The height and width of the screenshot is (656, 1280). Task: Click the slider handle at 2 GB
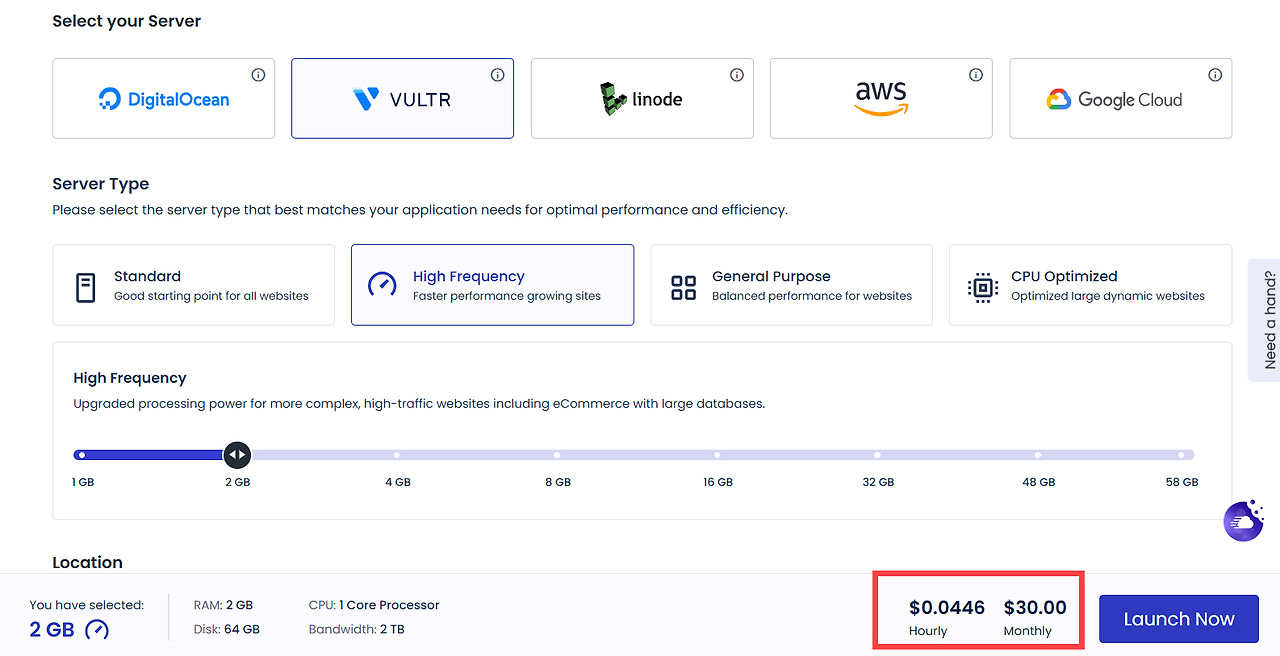(237, 455)
